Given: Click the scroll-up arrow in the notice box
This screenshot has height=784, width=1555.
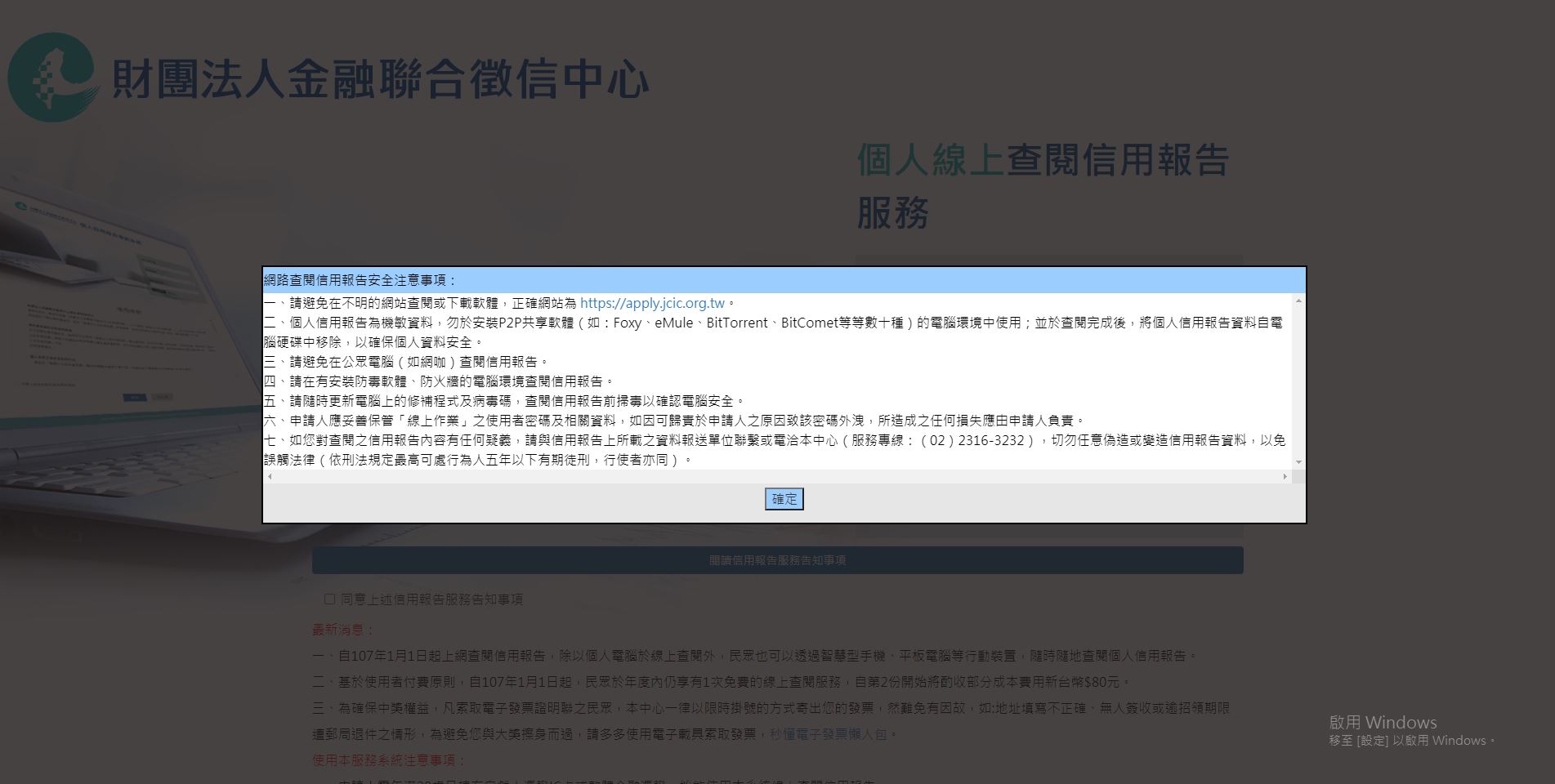Looking at the screenshot, I should pyautogui.click(x=1298, y=301).
